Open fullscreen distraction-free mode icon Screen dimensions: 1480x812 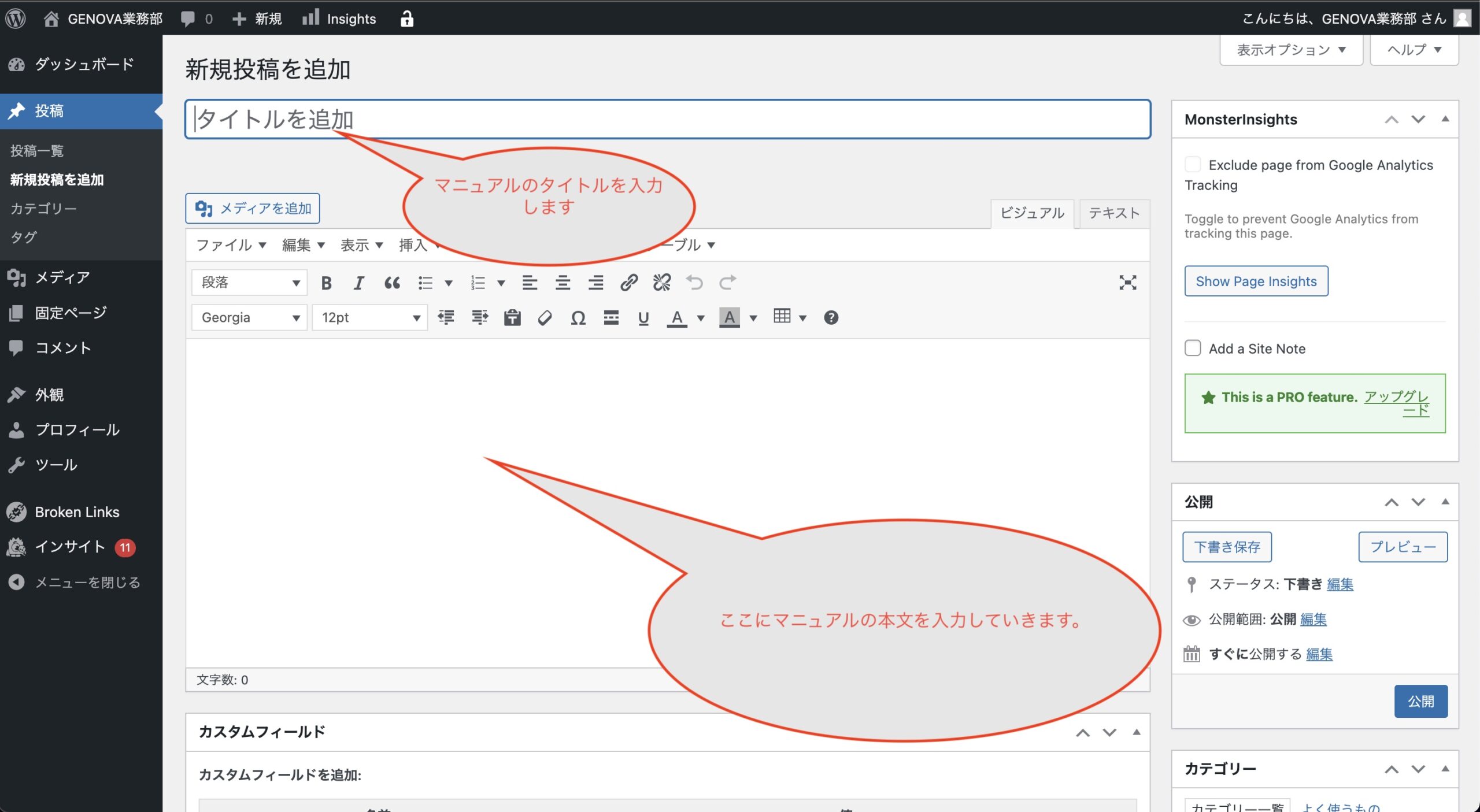[1127, 283]
